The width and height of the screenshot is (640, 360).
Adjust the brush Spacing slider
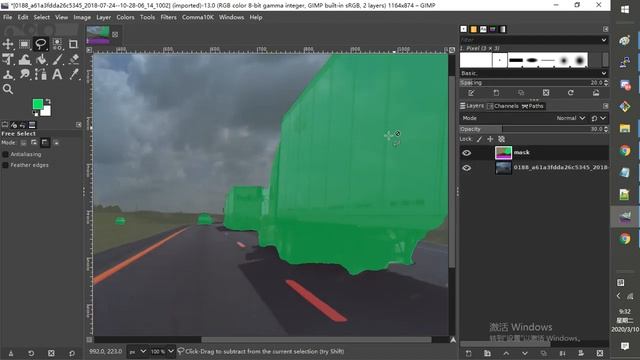[x=534, y=82]
